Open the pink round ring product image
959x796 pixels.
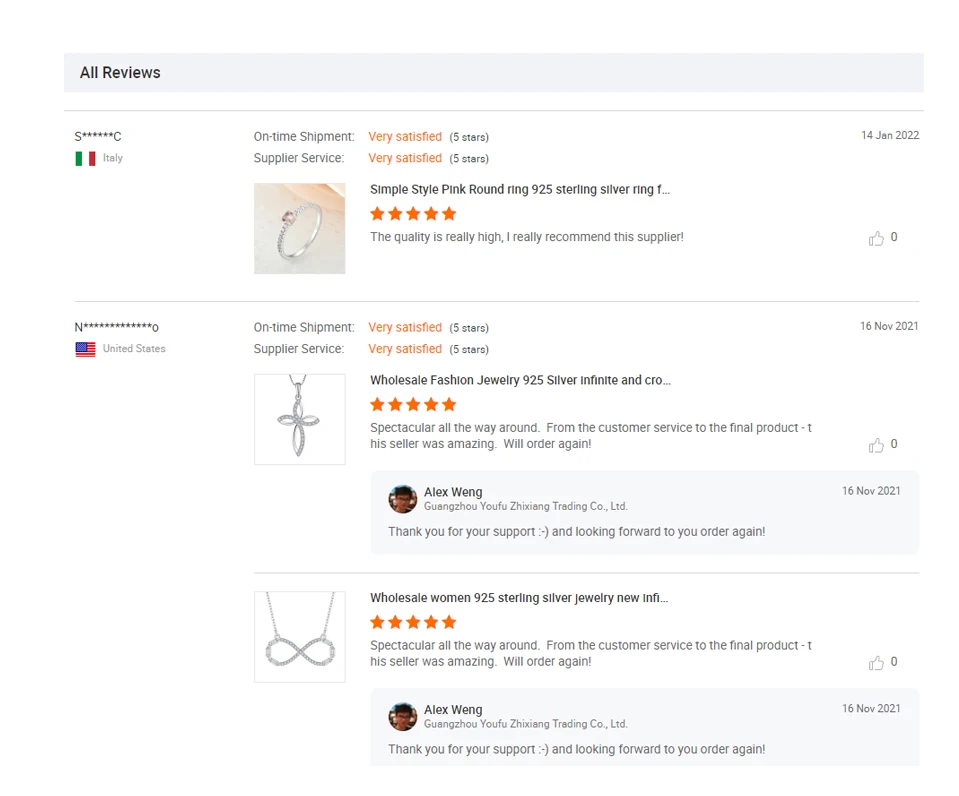click(300, 228)
